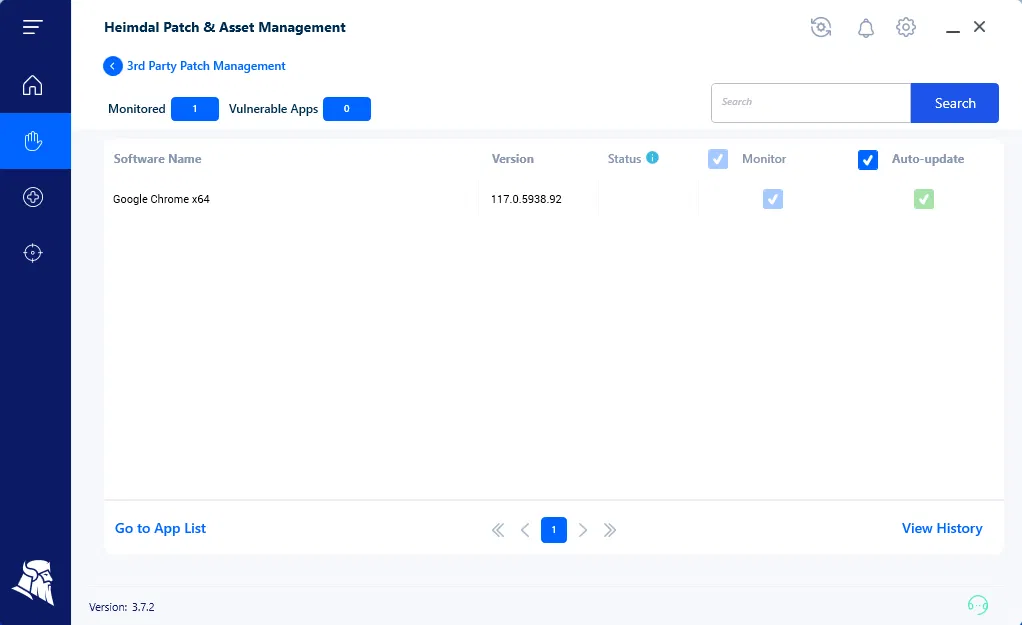The height and width of the screenshot is (625, 1022).
Task: Go to the Home sidebar icon
Action: (x=33, y=85)
